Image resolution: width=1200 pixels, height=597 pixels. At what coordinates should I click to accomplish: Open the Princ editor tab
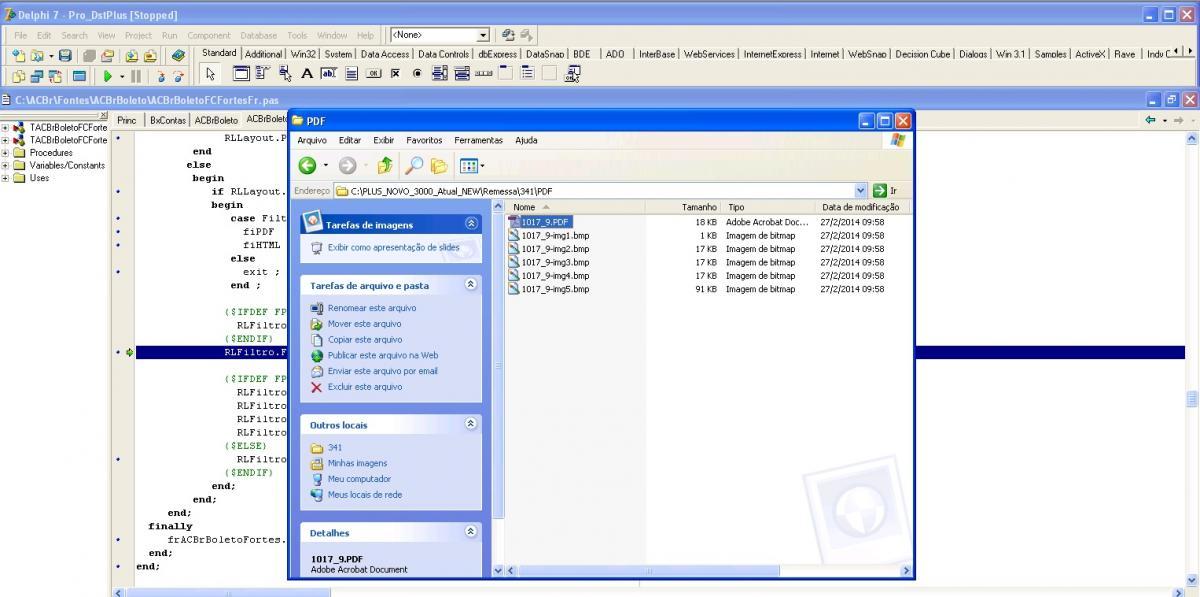[126, 120]
